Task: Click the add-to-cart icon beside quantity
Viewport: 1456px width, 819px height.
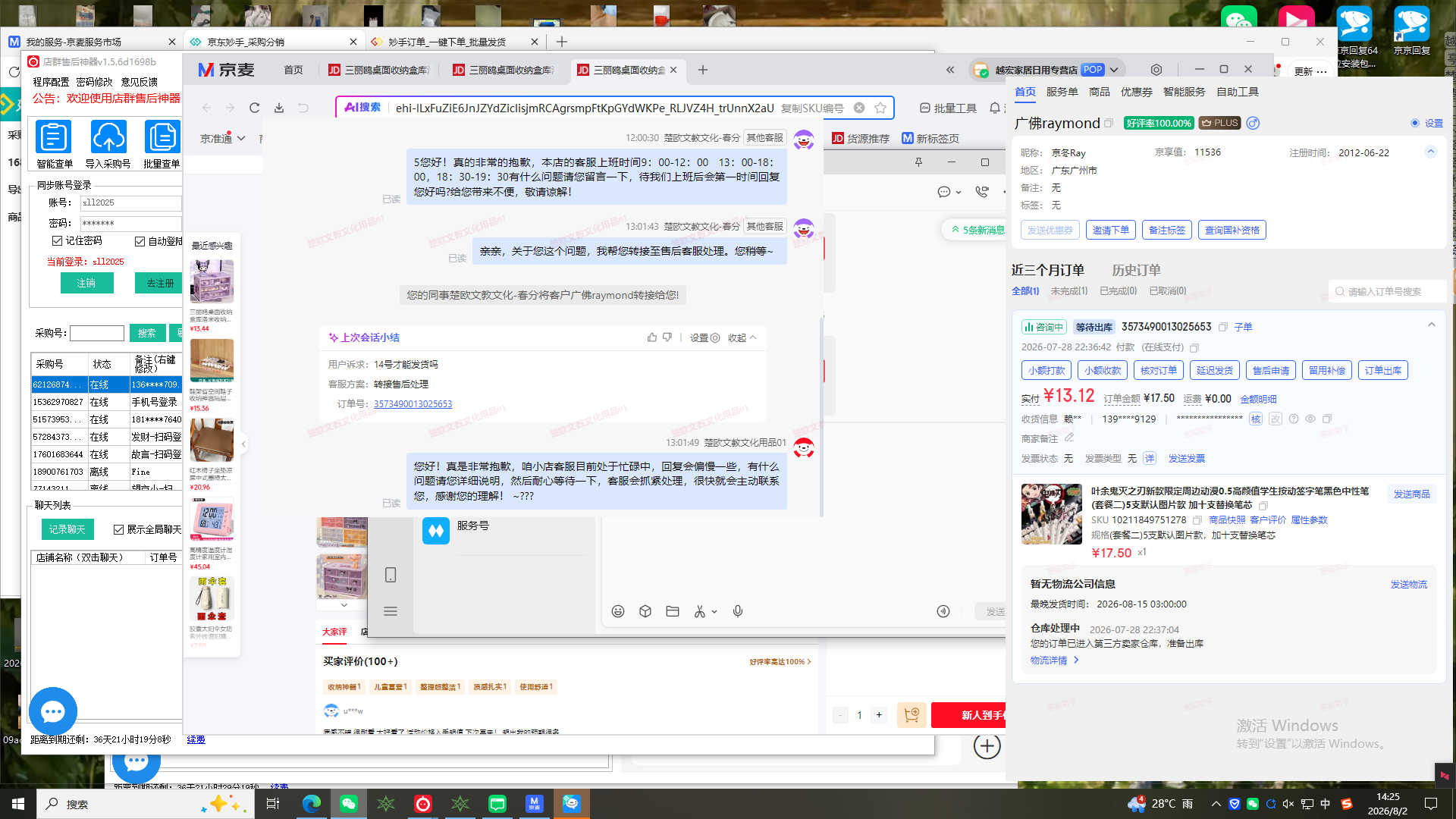Action: click(912, 715)
